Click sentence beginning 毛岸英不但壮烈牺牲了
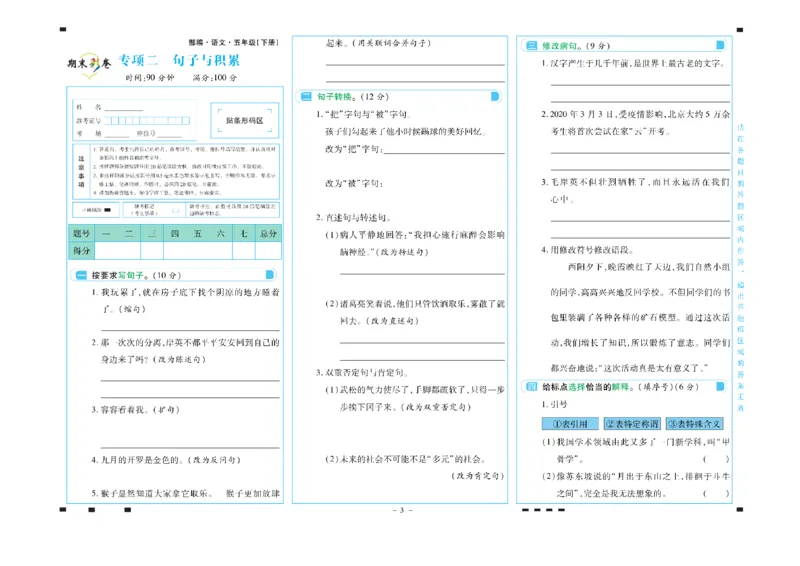 (x=636, y=190)
